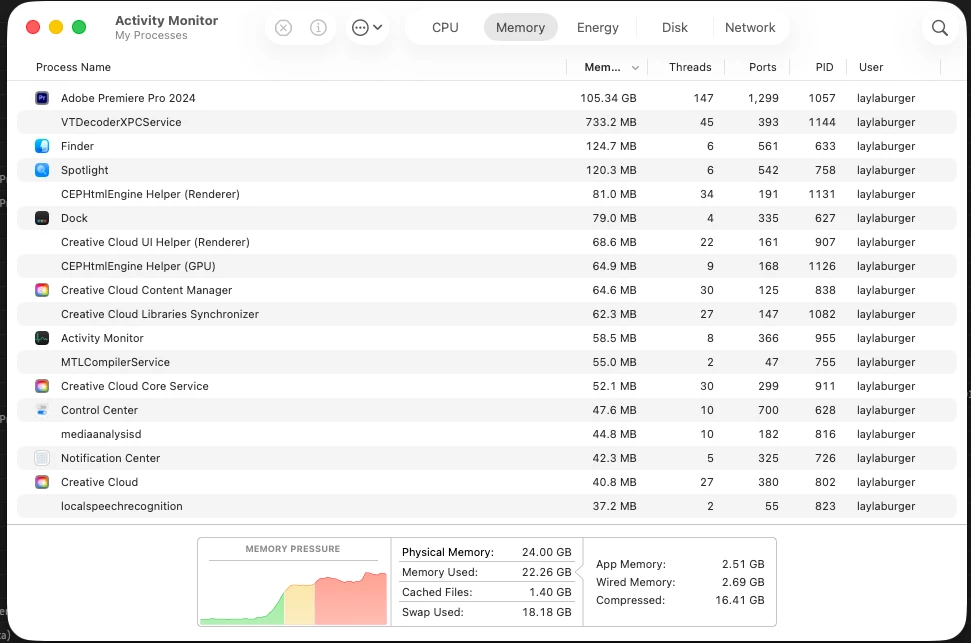Click the 733.2 MB memory value
Image resolution: width=971 pixels, height=643 pixels.
click(x=611, y=122)
